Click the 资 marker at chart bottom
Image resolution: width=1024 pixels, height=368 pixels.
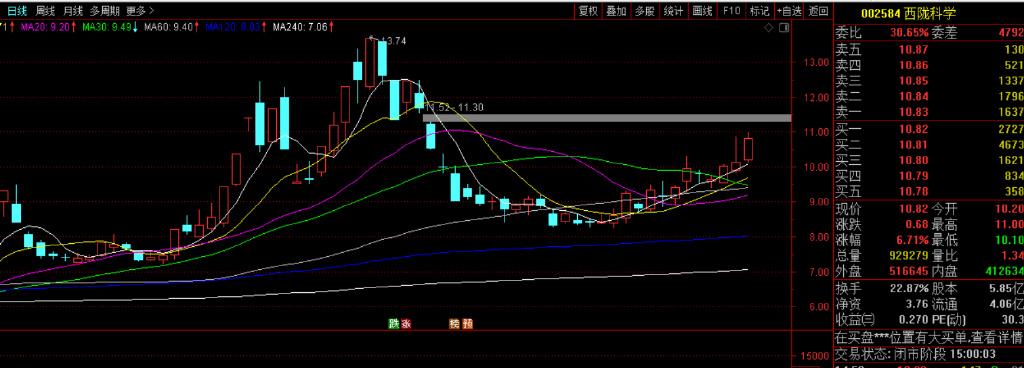(467, 324)
